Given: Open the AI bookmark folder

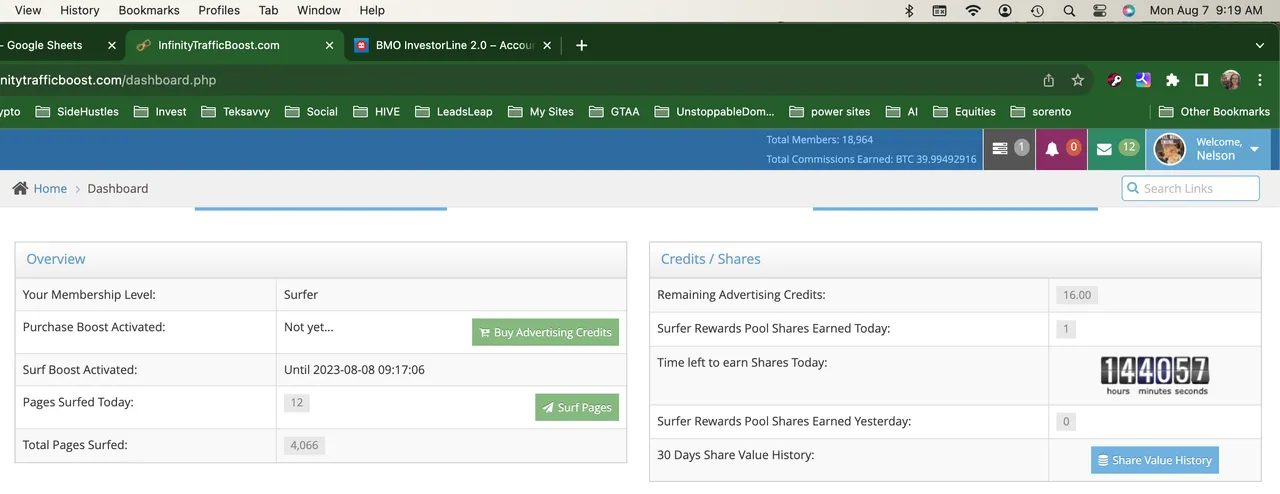Looking at the screenshot, I should click(x=900, y=111).
